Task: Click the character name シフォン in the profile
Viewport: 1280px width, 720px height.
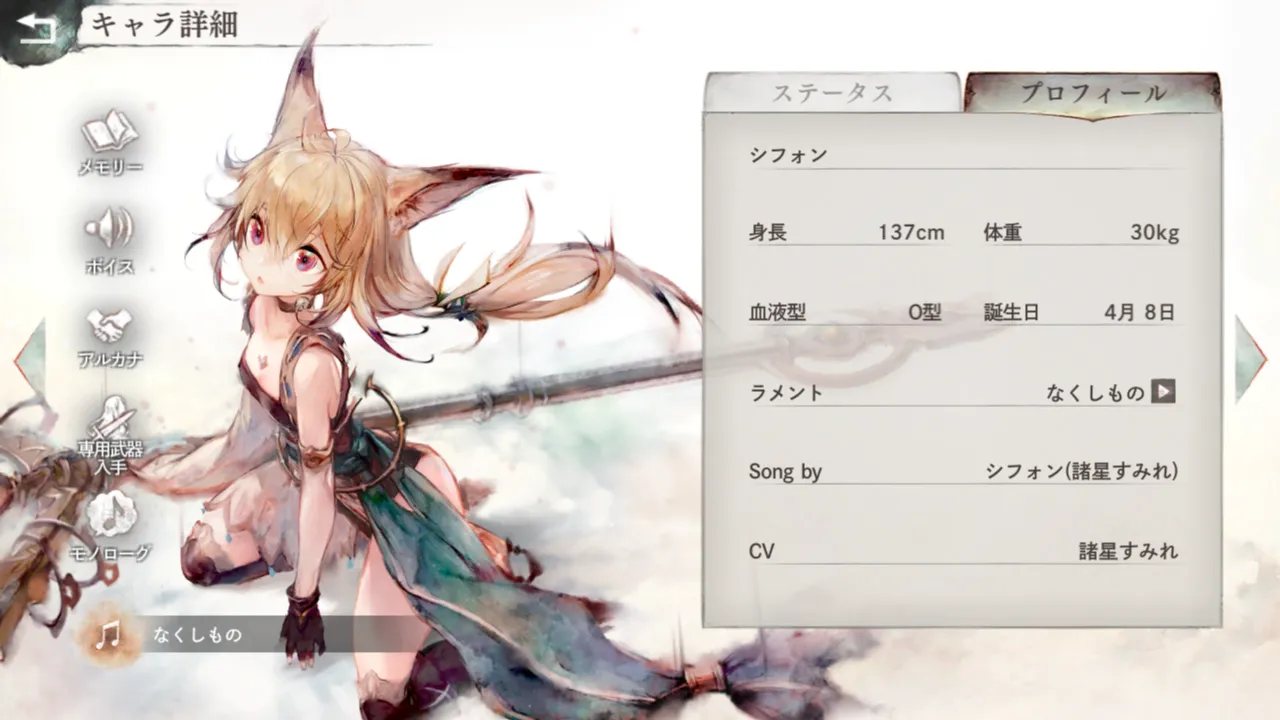Action: pos(789,155)
